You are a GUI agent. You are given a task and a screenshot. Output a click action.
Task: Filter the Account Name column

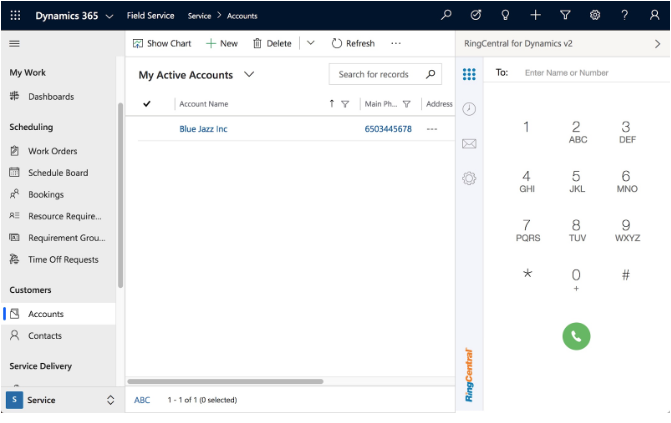[x=345, y=104]
